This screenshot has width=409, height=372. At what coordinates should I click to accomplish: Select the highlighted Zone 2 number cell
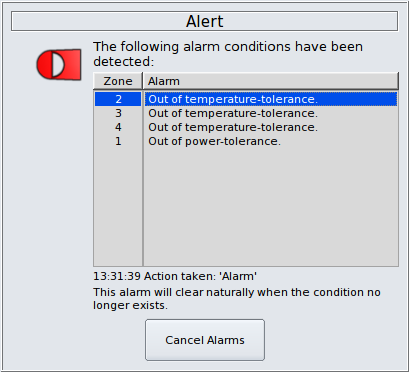[x=118, y=99]
